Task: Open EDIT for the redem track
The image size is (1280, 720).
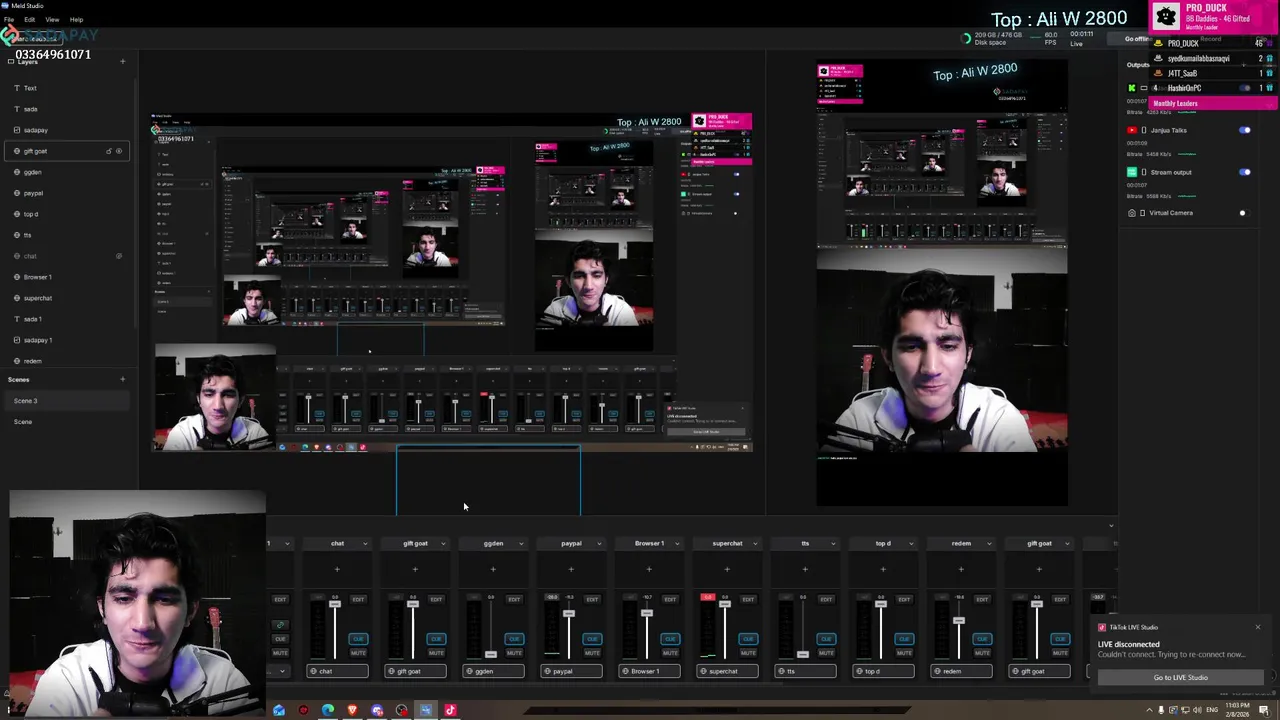Action: (x=982, y=599)
